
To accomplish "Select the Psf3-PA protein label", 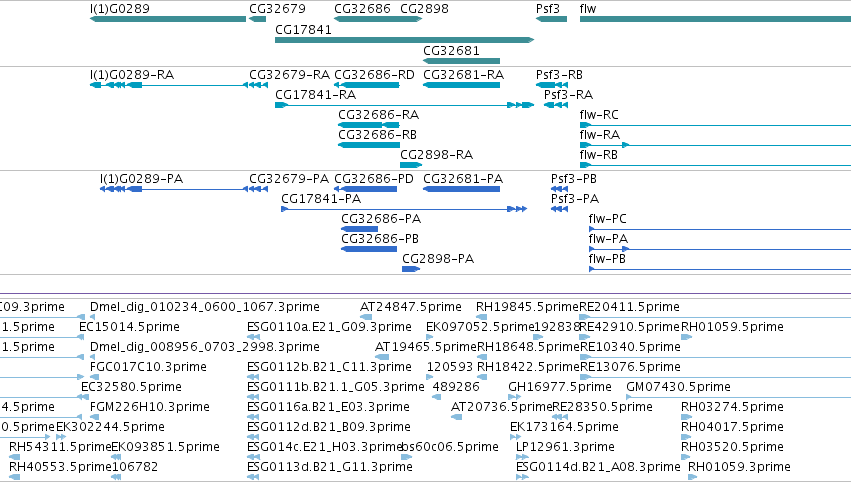I will click(575, 199).
